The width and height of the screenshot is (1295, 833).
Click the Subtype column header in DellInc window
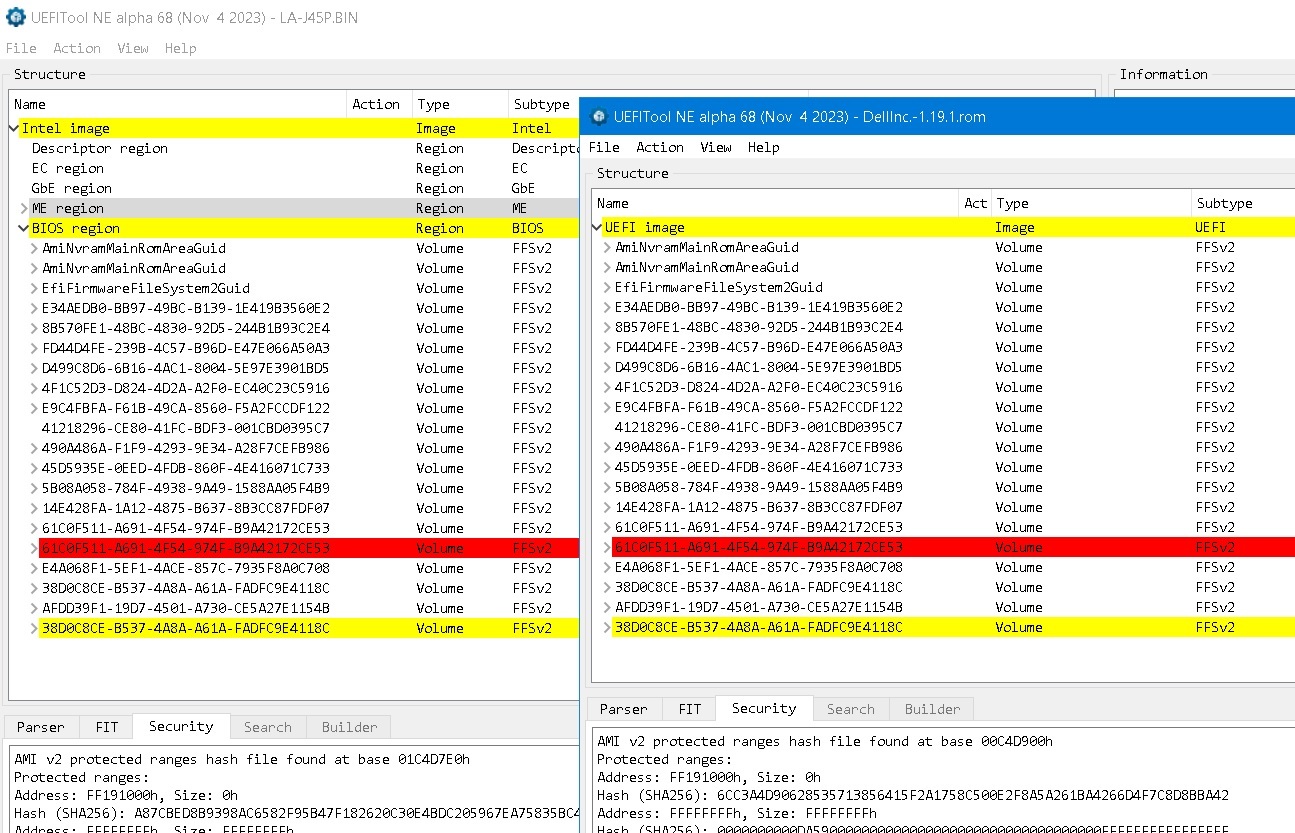[x=1223, y=203]
